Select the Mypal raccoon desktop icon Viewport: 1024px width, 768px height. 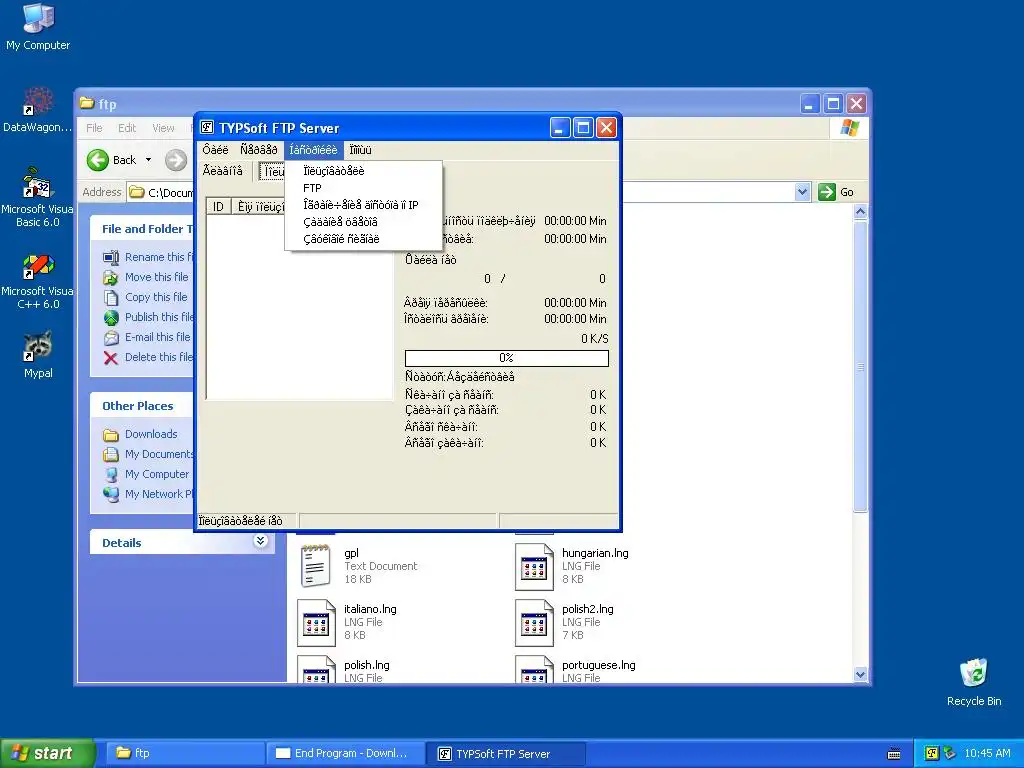click(x=38, y=355)
